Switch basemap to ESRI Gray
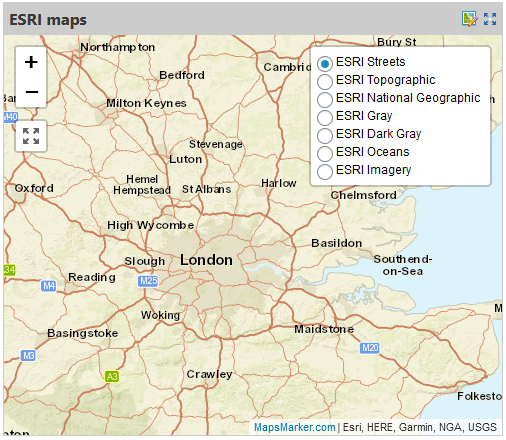 (x=325, y=117)
